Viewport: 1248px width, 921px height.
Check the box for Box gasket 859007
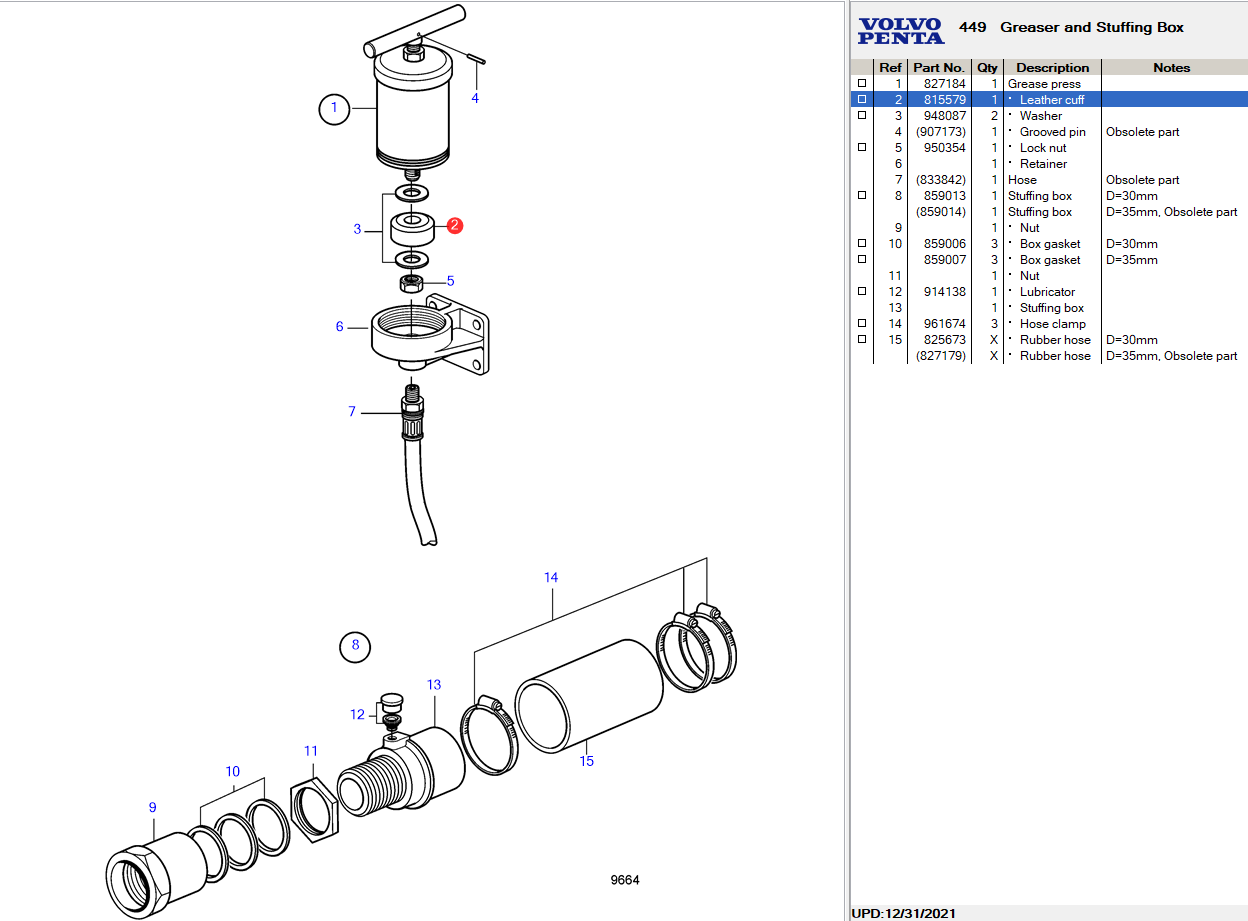tap(862, 260)
